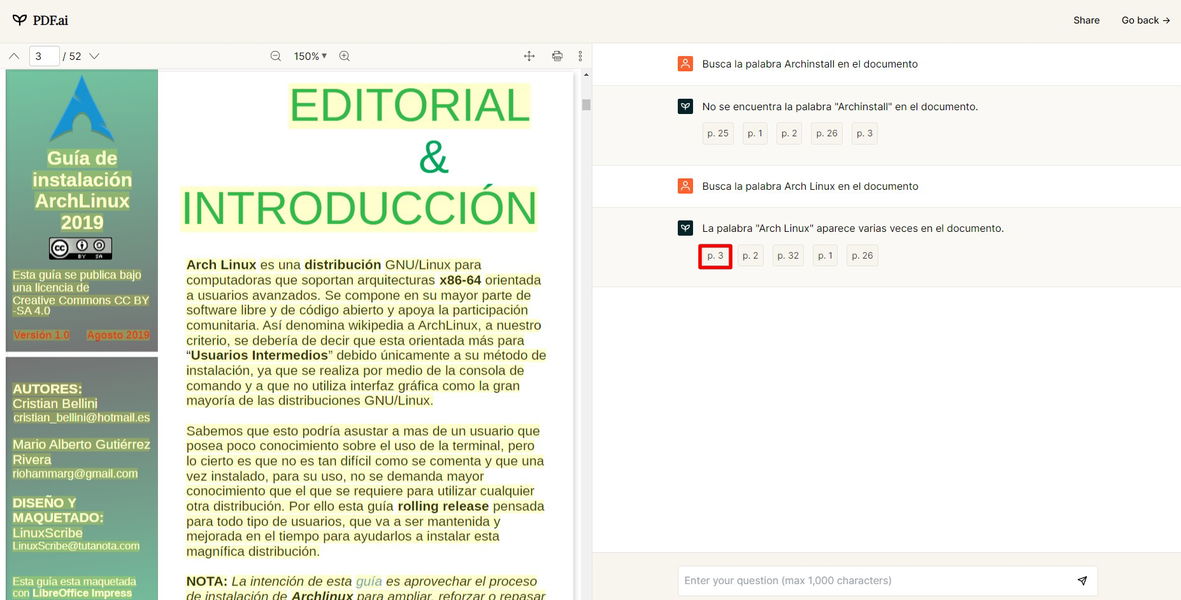This screenshot has height=600, width=1181.
Task: Click the 'DISEÑO Y MAQUETADO:' label
Action: [x=58, y=510]
